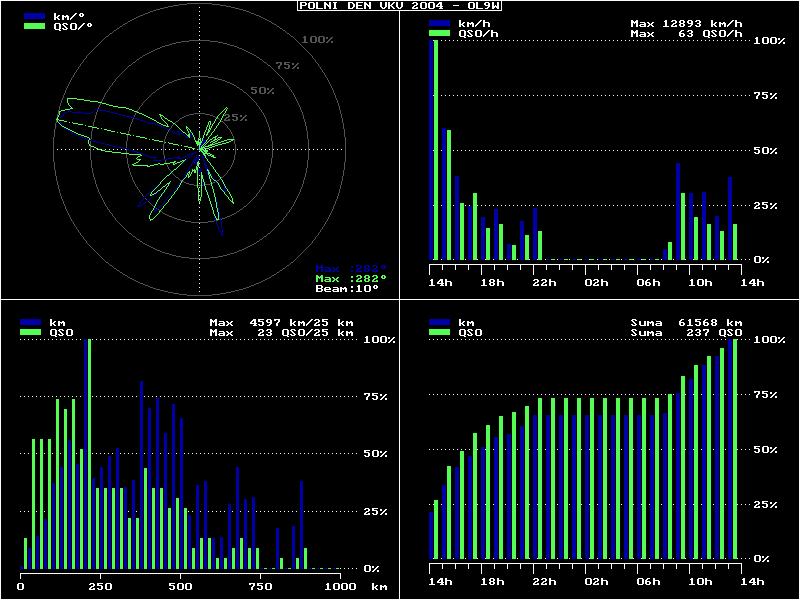
Task: Click the green QSO swatch in the cumulative Suma chart
Action: click(439, 333)
